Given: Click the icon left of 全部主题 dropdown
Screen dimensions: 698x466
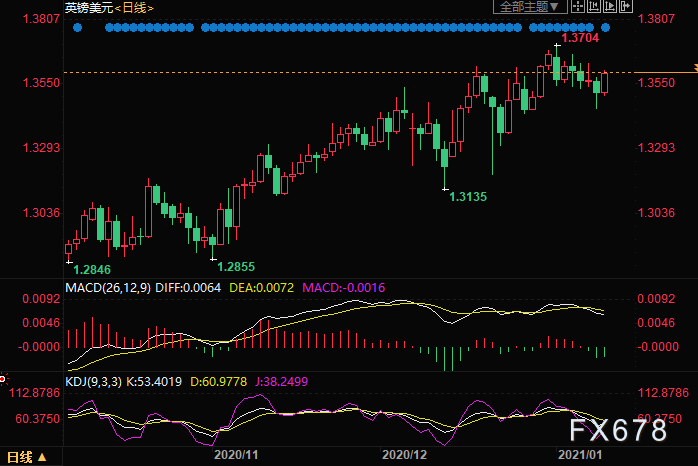Looking at the screenshot, I should click(x=484, y=7).
